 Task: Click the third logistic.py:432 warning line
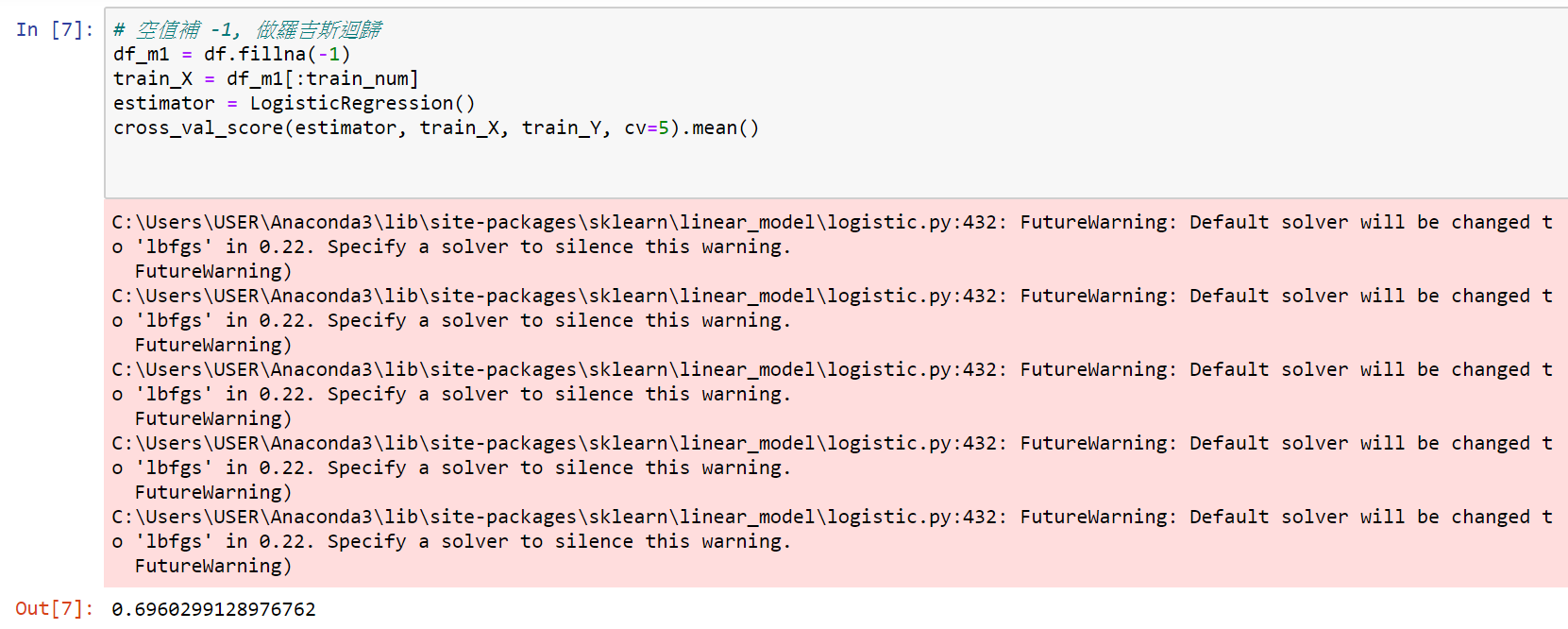coord(832,370)
